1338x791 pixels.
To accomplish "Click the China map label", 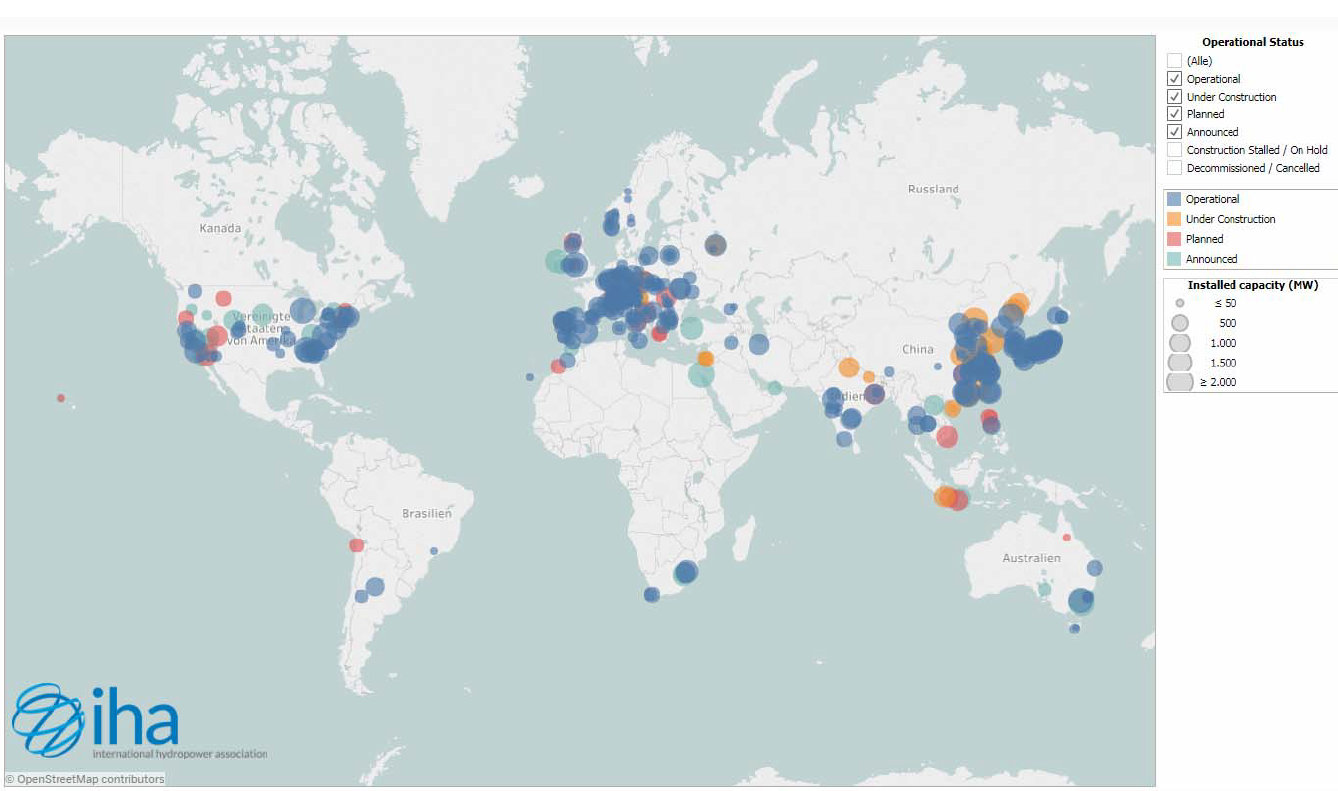I will tap(917, 349).
